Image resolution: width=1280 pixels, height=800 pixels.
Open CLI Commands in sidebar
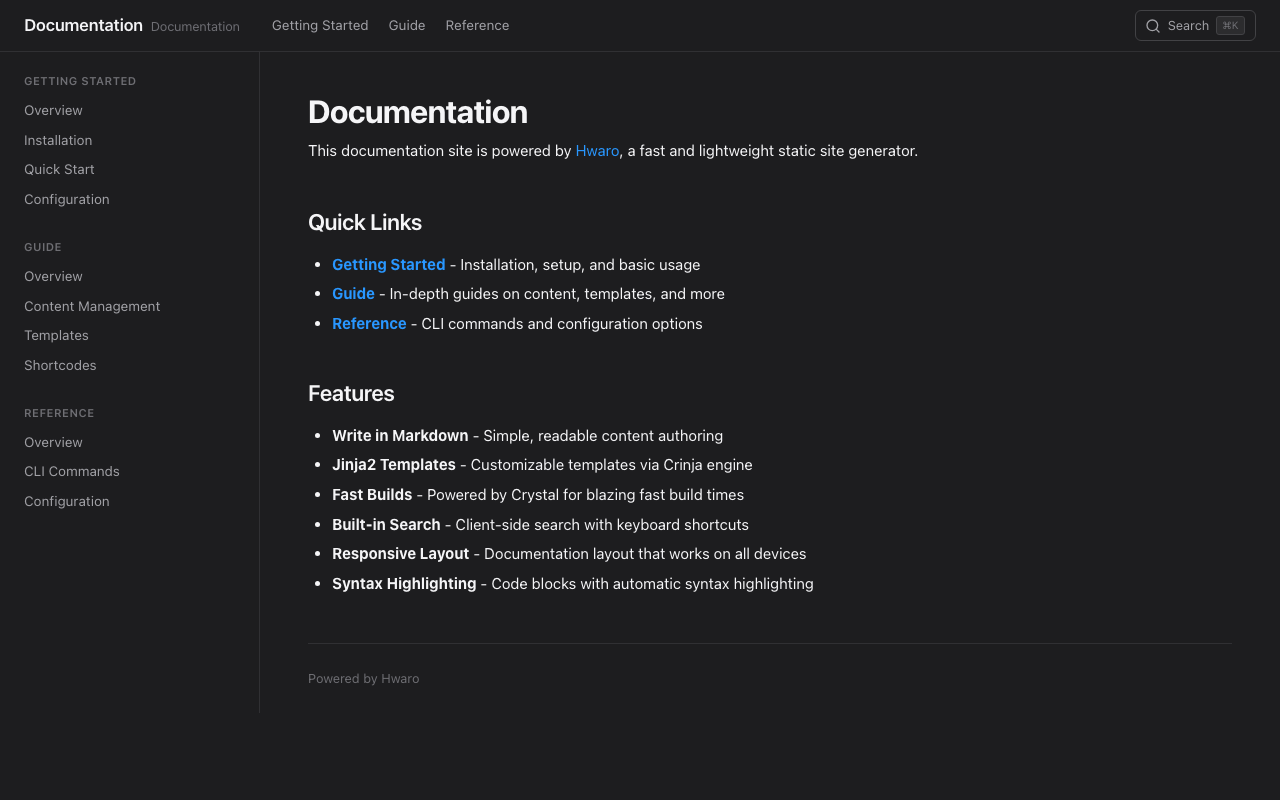(72, 472)
